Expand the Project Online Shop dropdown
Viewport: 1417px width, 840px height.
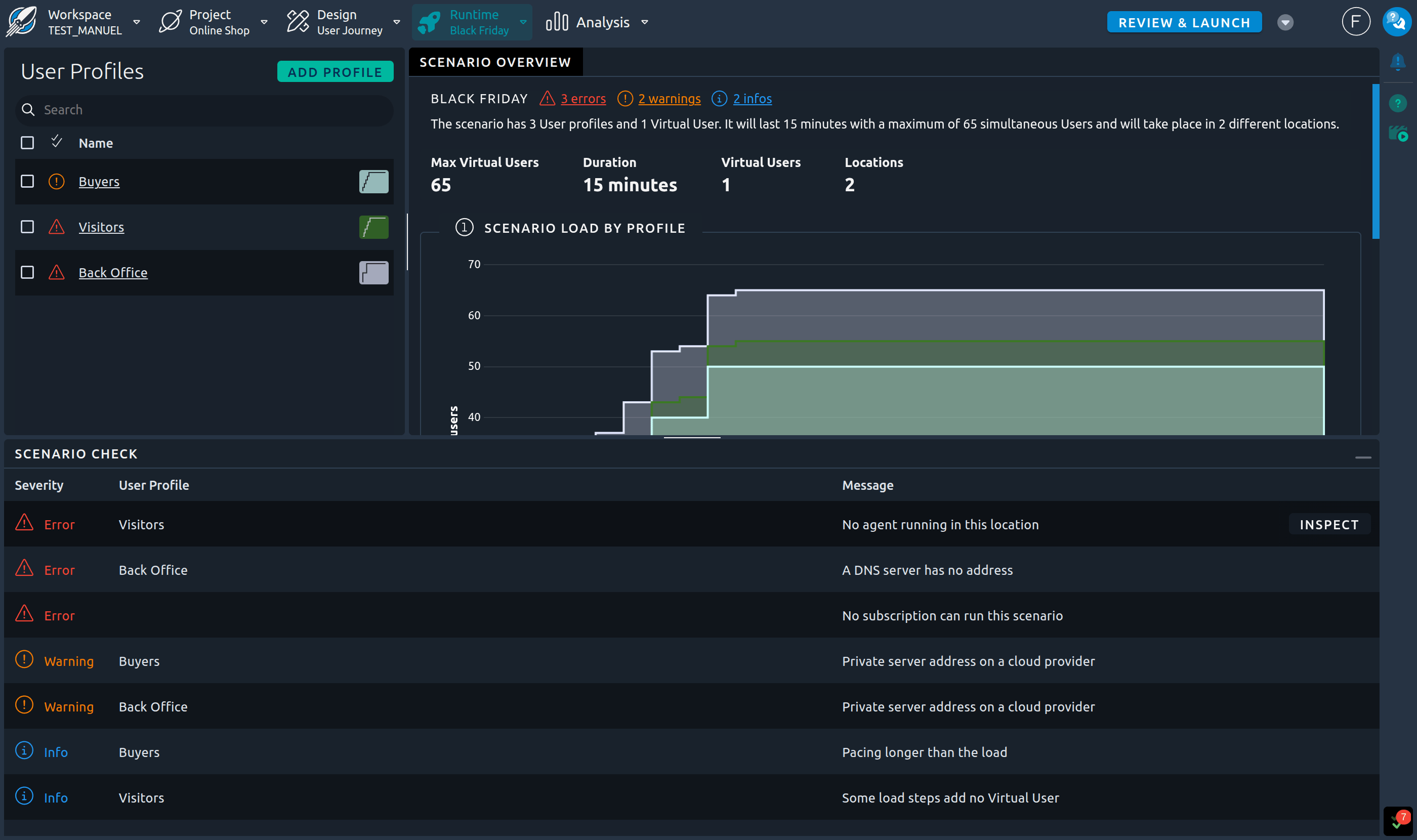264,22
